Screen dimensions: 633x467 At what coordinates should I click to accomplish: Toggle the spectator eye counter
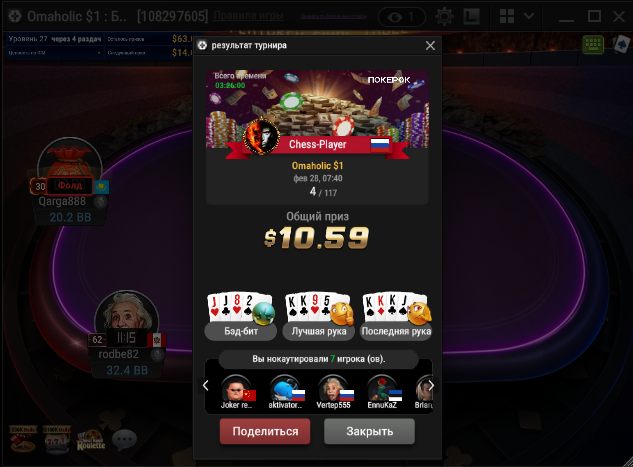pos(402,17)
